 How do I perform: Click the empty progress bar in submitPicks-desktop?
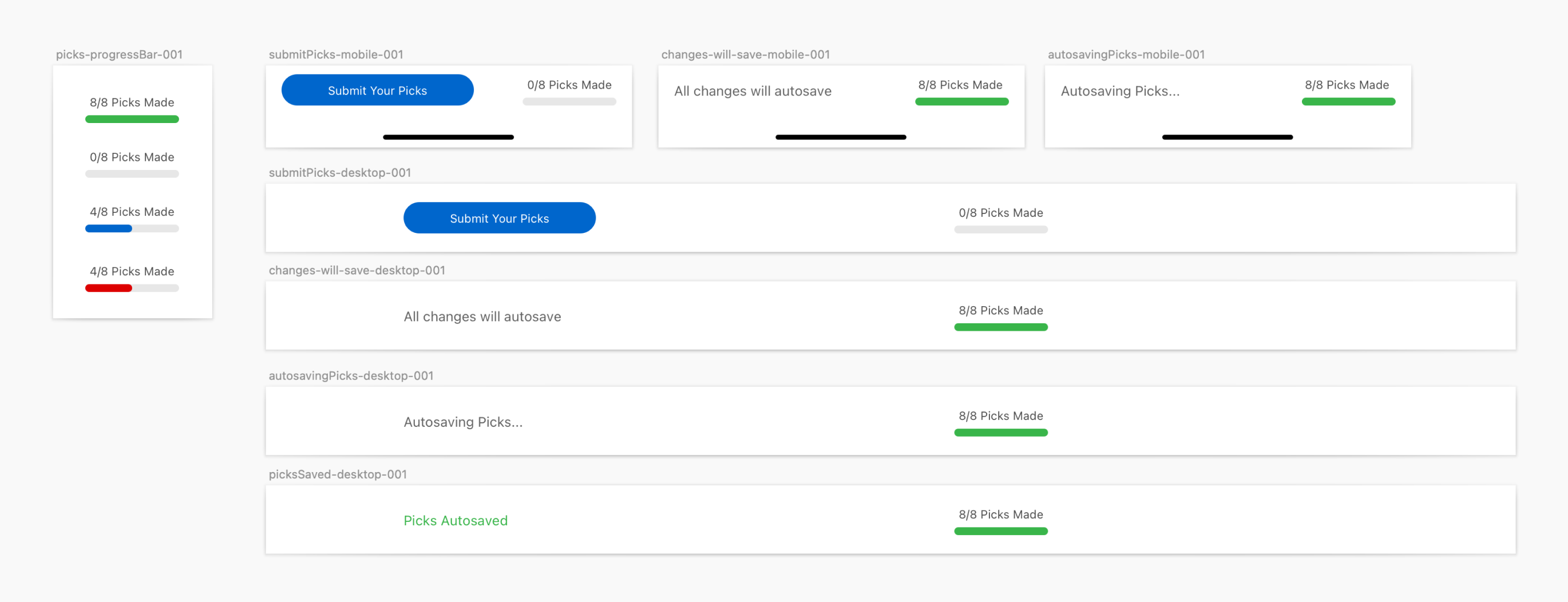point(1000,229)
